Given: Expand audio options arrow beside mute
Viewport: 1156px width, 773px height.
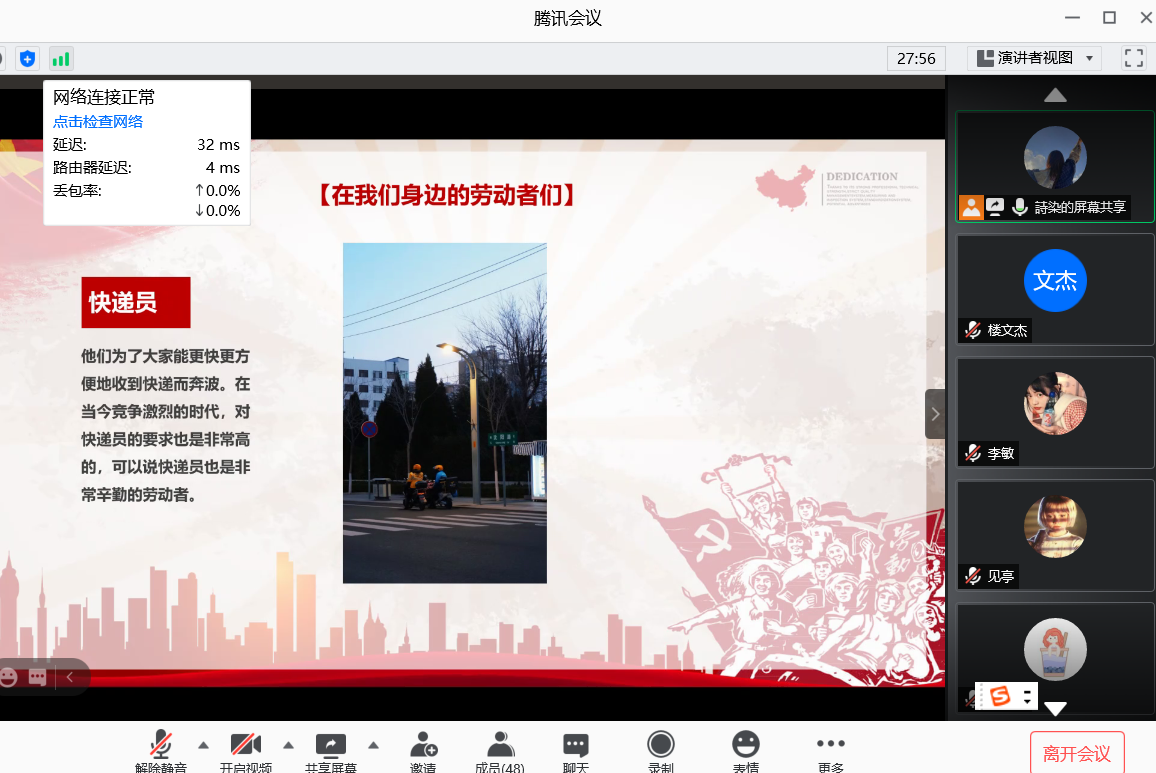Looking at the screenshot, I should [204, 744].
